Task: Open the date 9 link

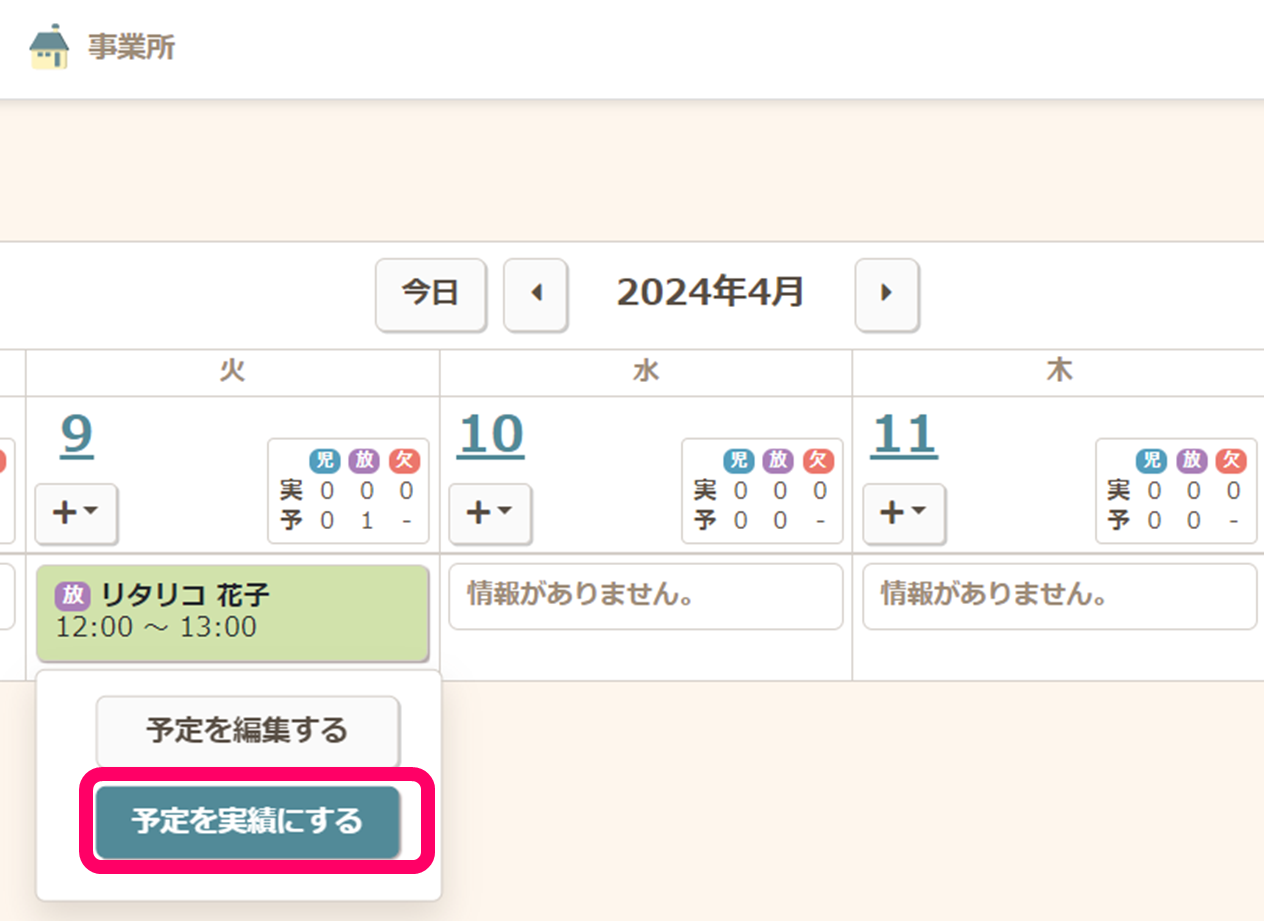Action: coord(77,435)
